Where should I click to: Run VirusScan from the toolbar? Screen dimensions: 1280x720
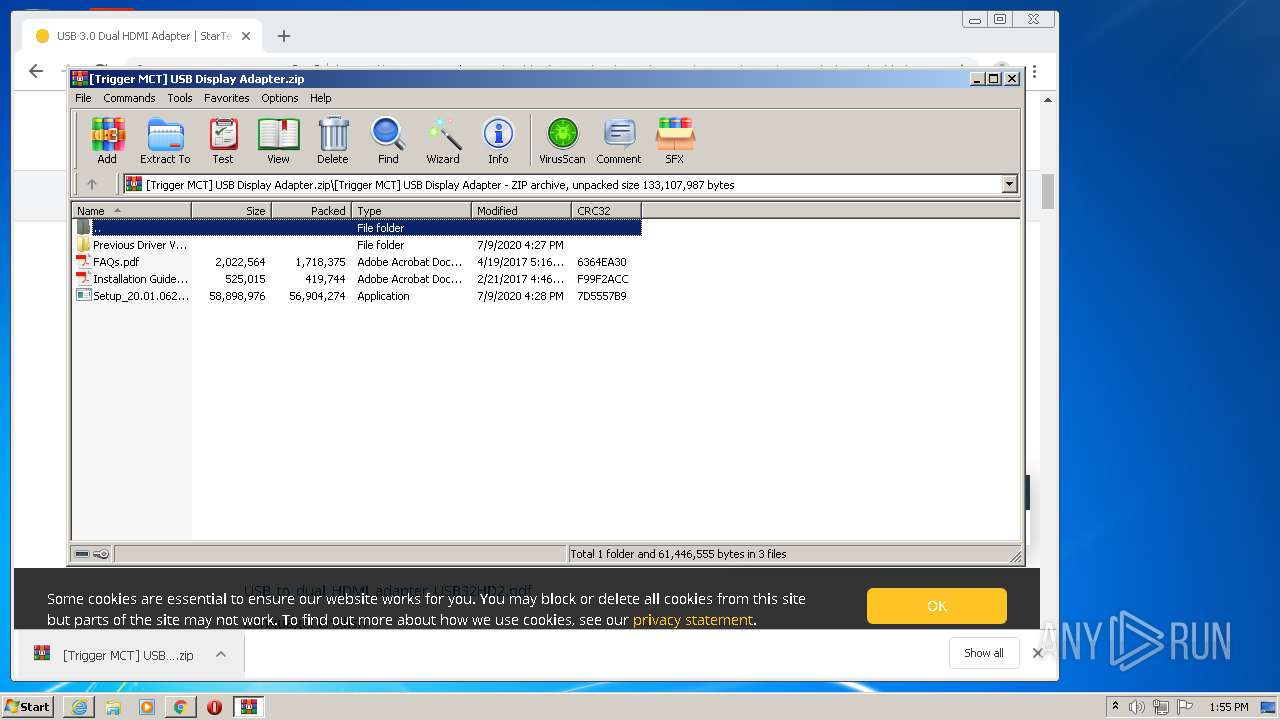click(x=562, y=140)
